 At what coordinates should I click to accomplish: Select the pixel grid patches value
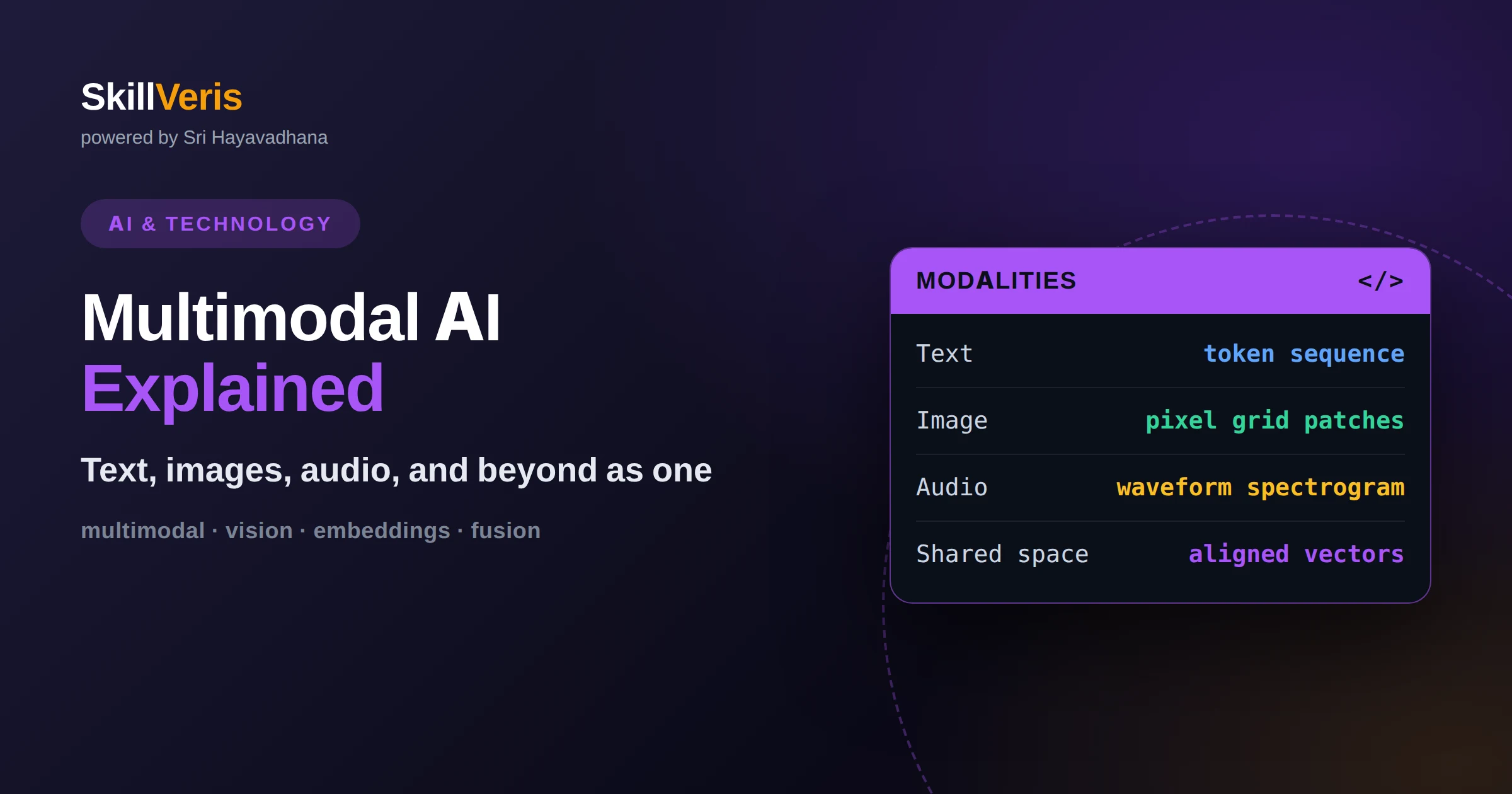pos(1274,421)
